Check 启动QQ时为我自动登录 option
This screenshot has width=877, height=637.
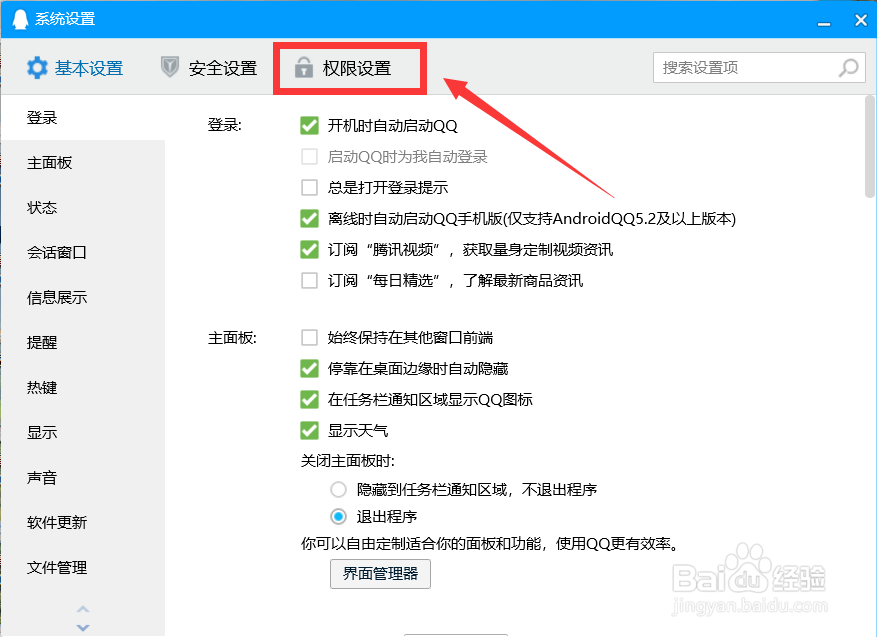(x=309, y=157)
